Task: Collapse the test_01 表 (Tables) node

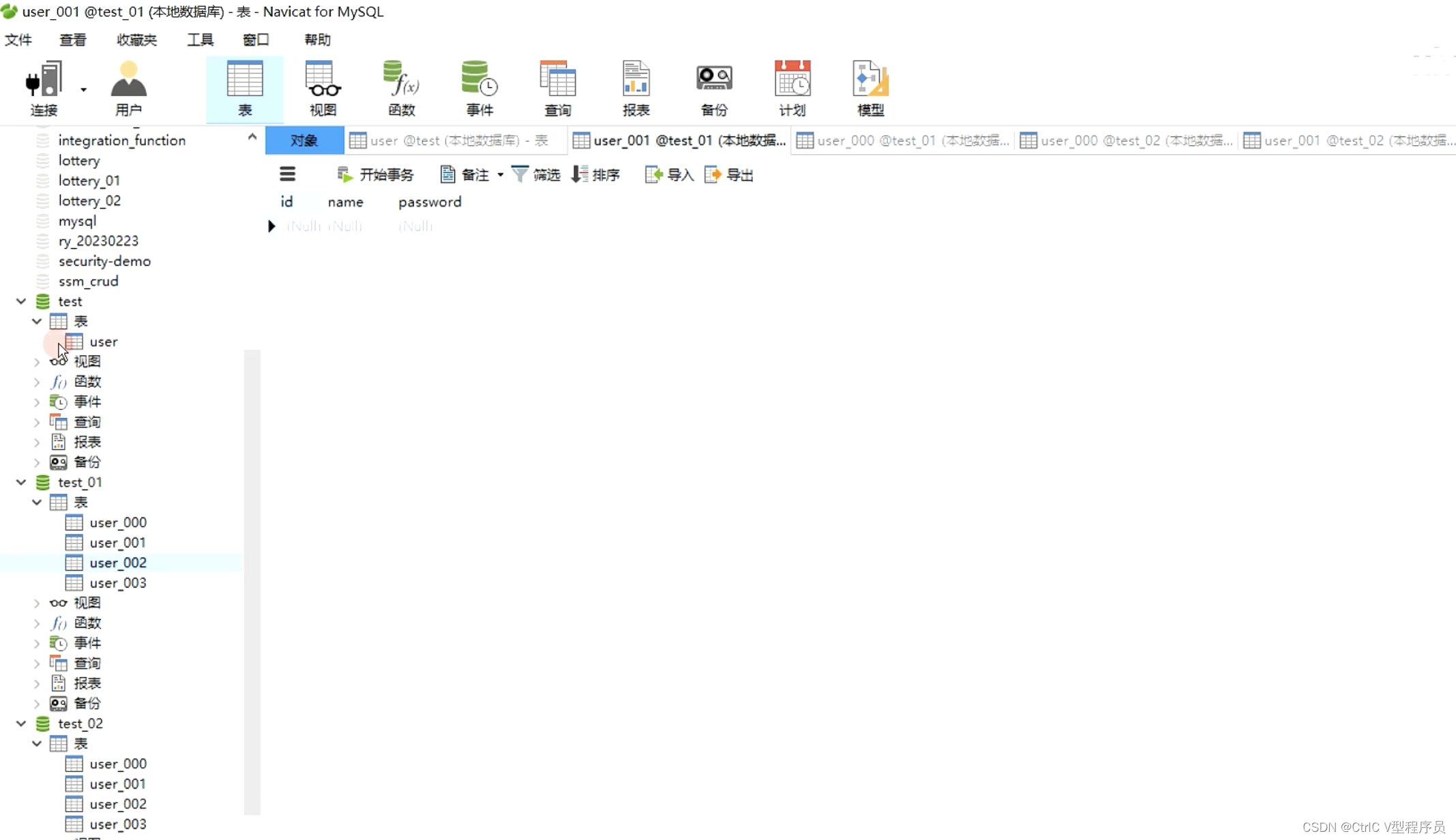Action: (x=36, y=502)
